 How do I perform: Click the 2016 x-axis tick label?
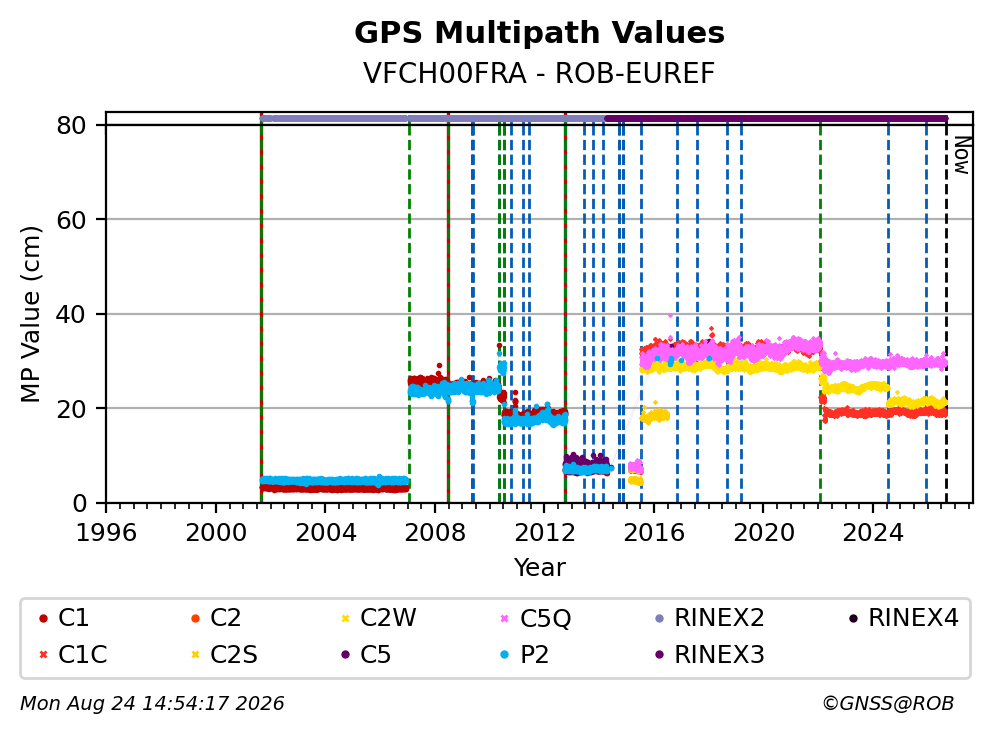point(654,533)
